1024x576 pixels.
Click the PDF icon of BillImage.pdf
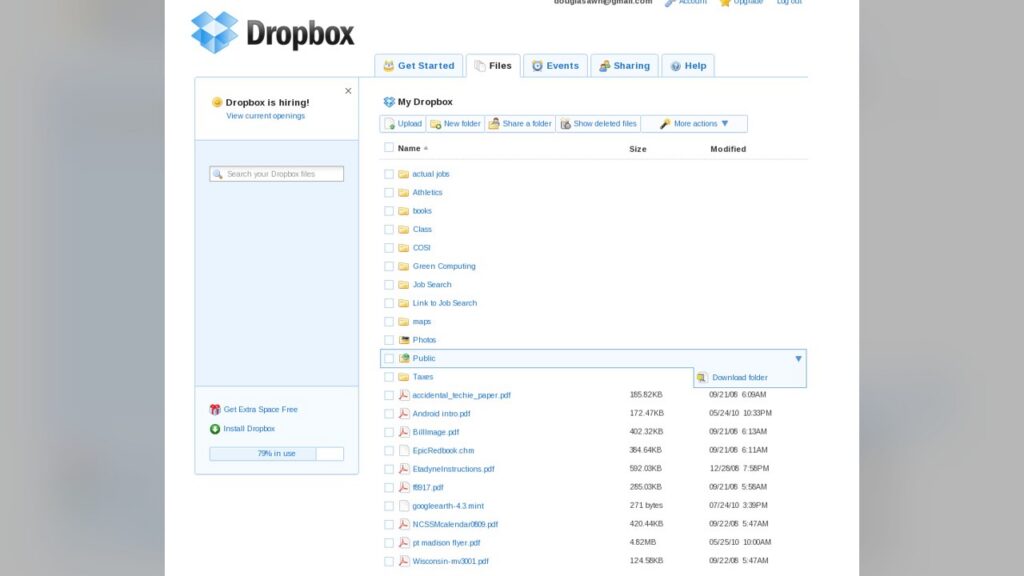click(x=404, y=432)
